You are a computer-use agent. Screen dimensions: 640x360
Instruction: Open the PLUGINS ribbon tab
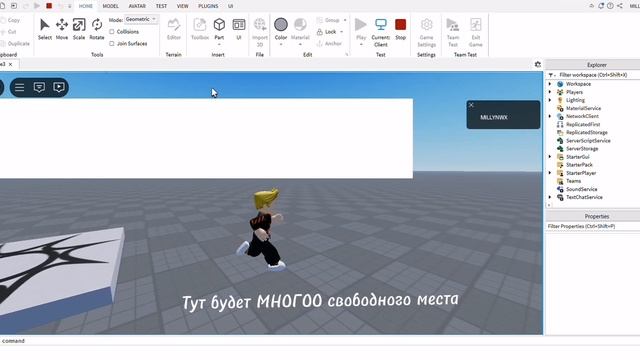[x=208, y=6]
